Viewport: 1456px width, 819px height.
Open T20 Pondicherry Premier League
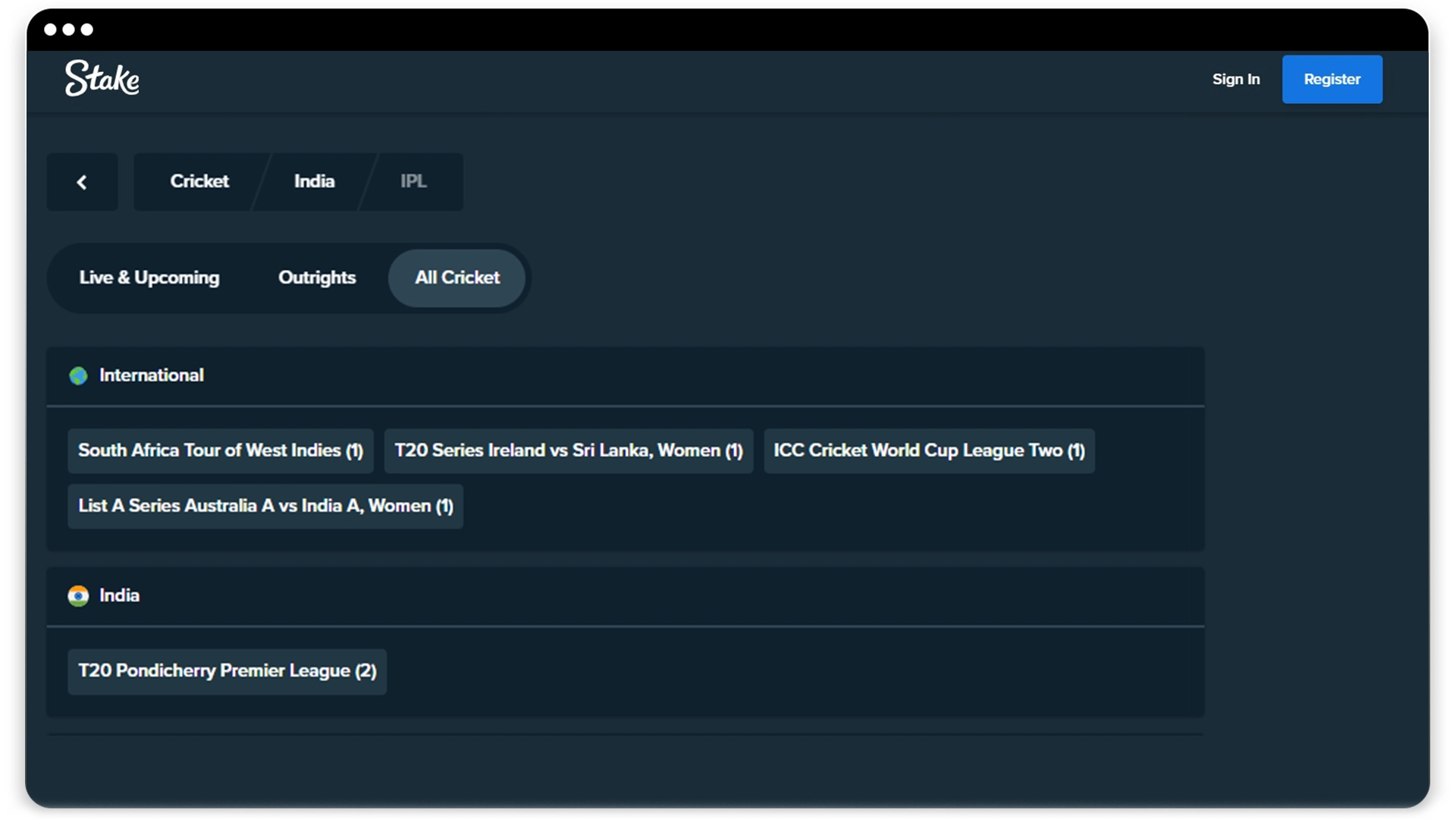click(227, 671)
